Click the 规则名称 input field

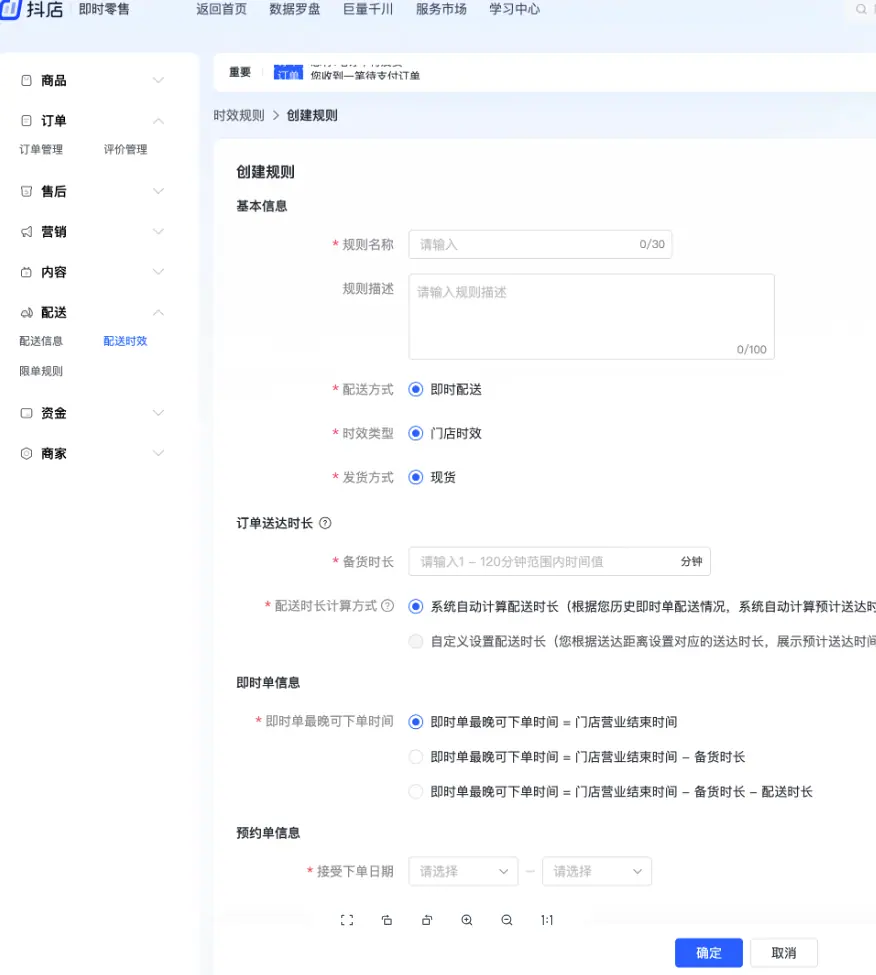(x=540, y=244)
